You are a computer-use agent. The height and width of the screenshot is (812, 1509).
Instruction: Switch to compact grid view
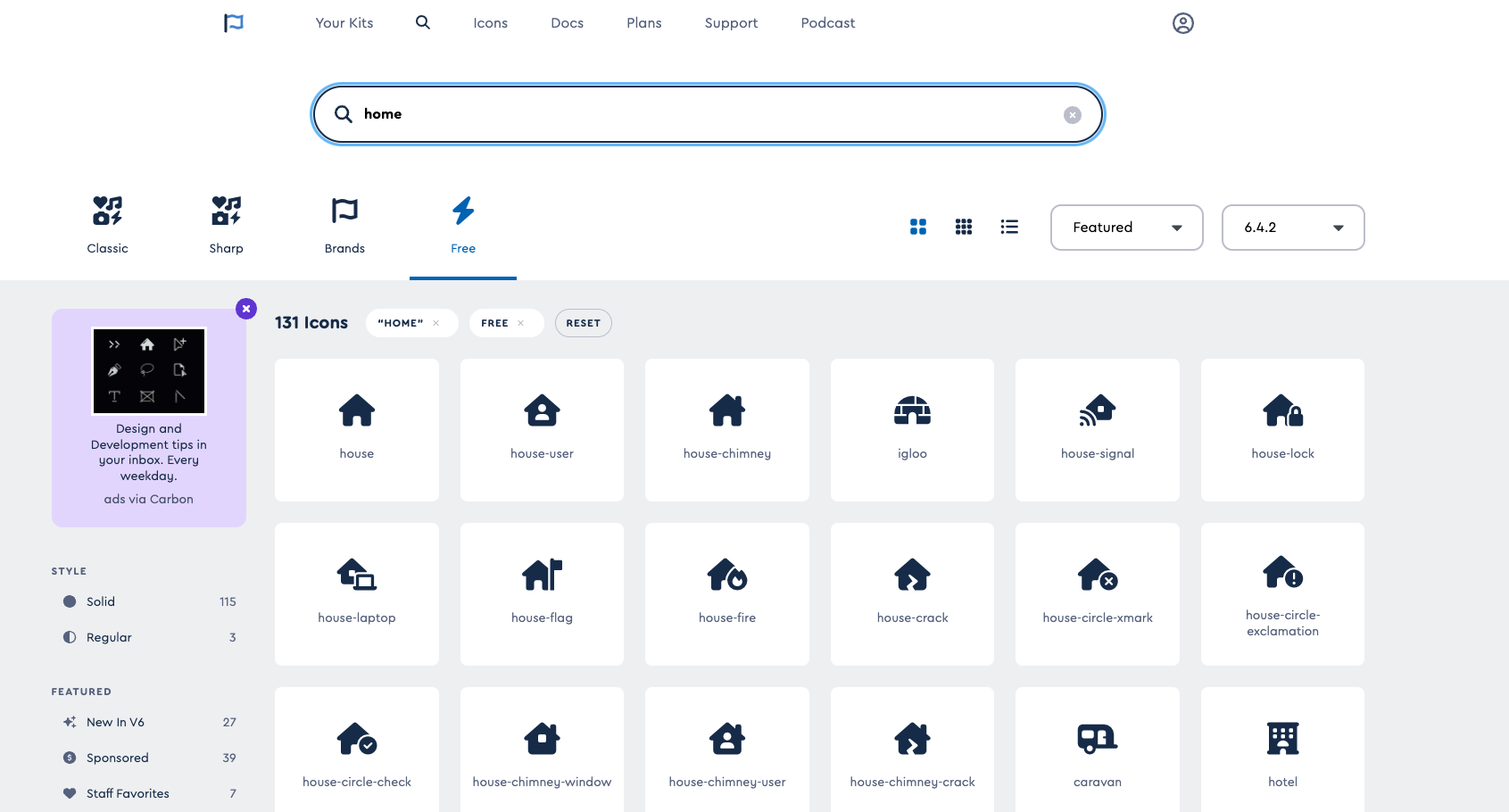click(x=964, y=227)
